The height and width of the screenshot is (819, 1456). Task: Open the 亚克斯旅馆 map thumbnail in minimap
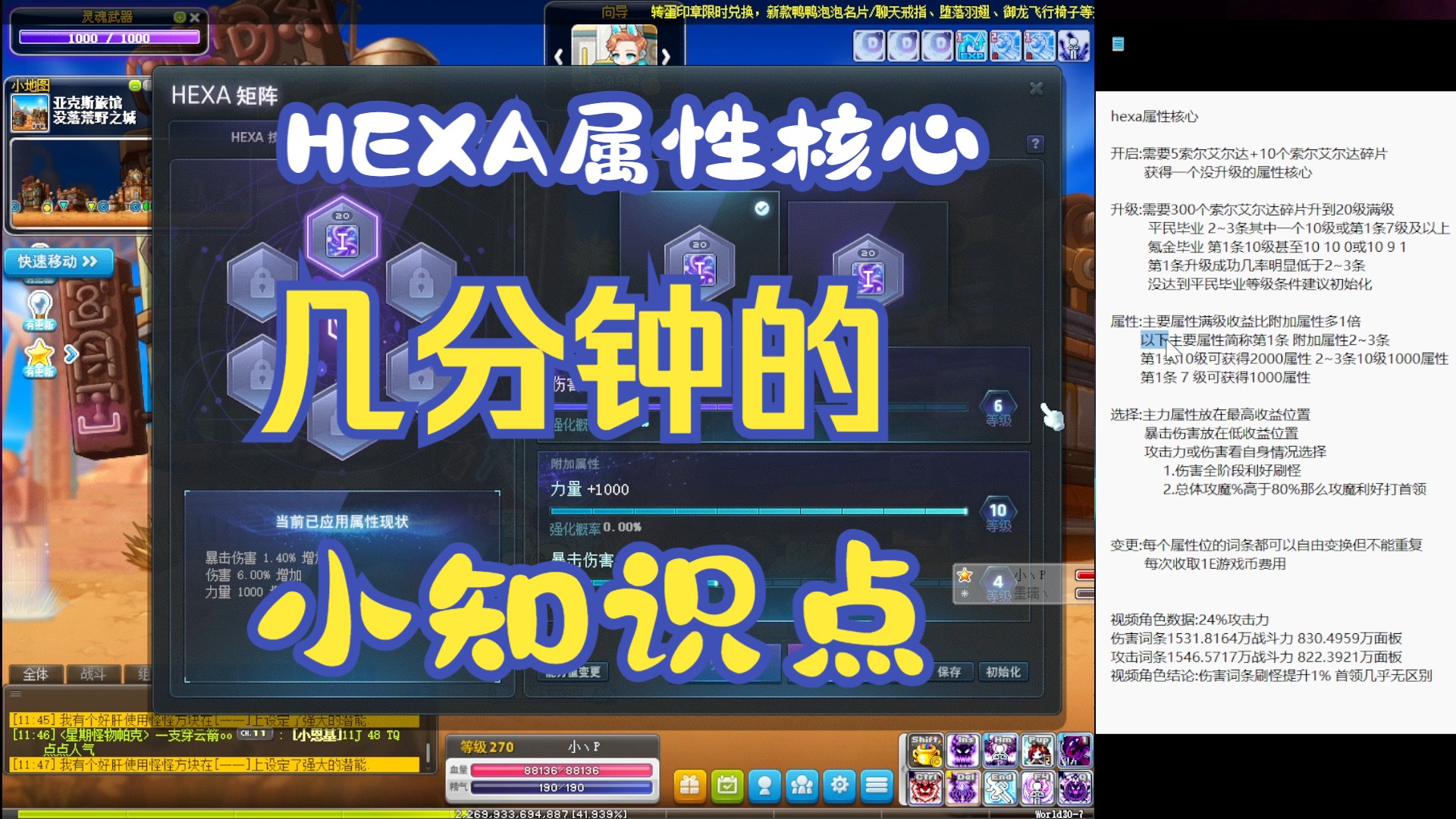30,112
